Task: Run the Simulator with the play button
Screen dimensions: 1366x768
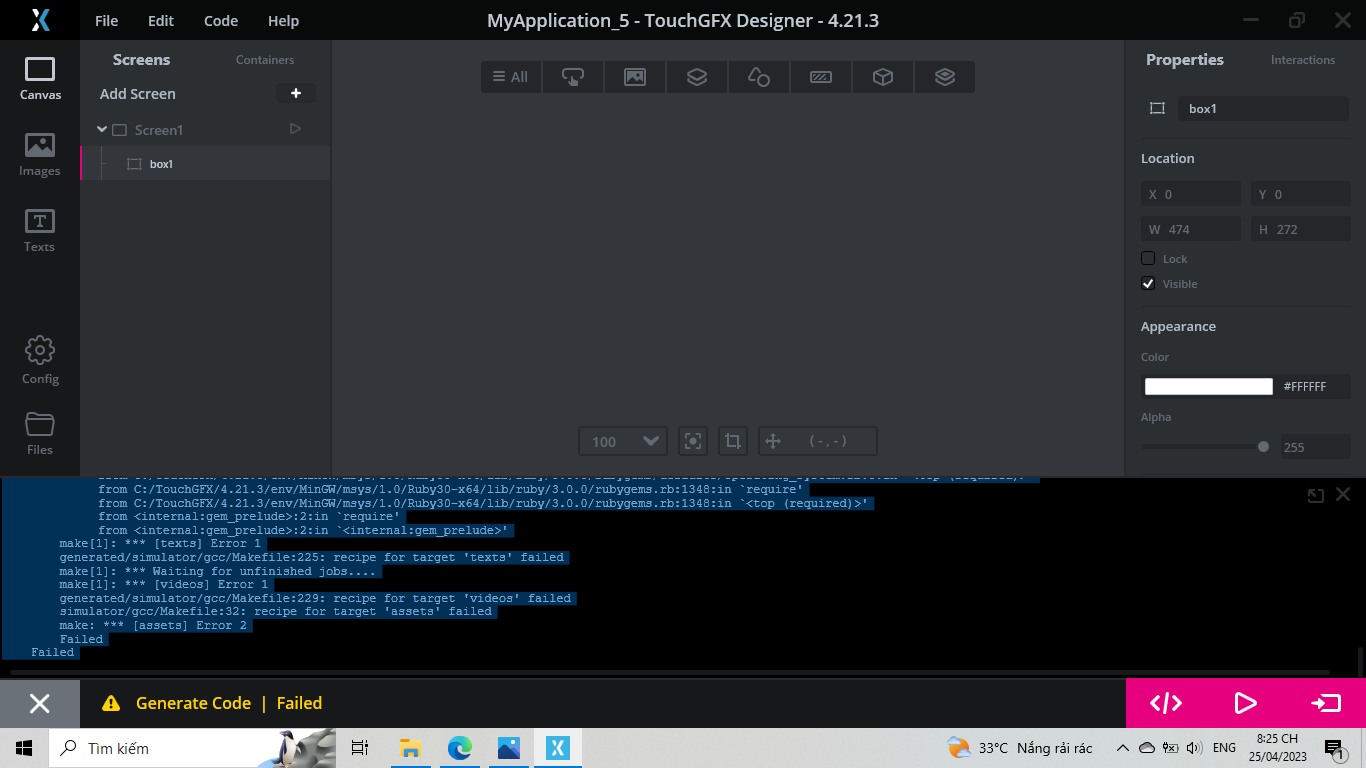Action: click(1245, 703)
